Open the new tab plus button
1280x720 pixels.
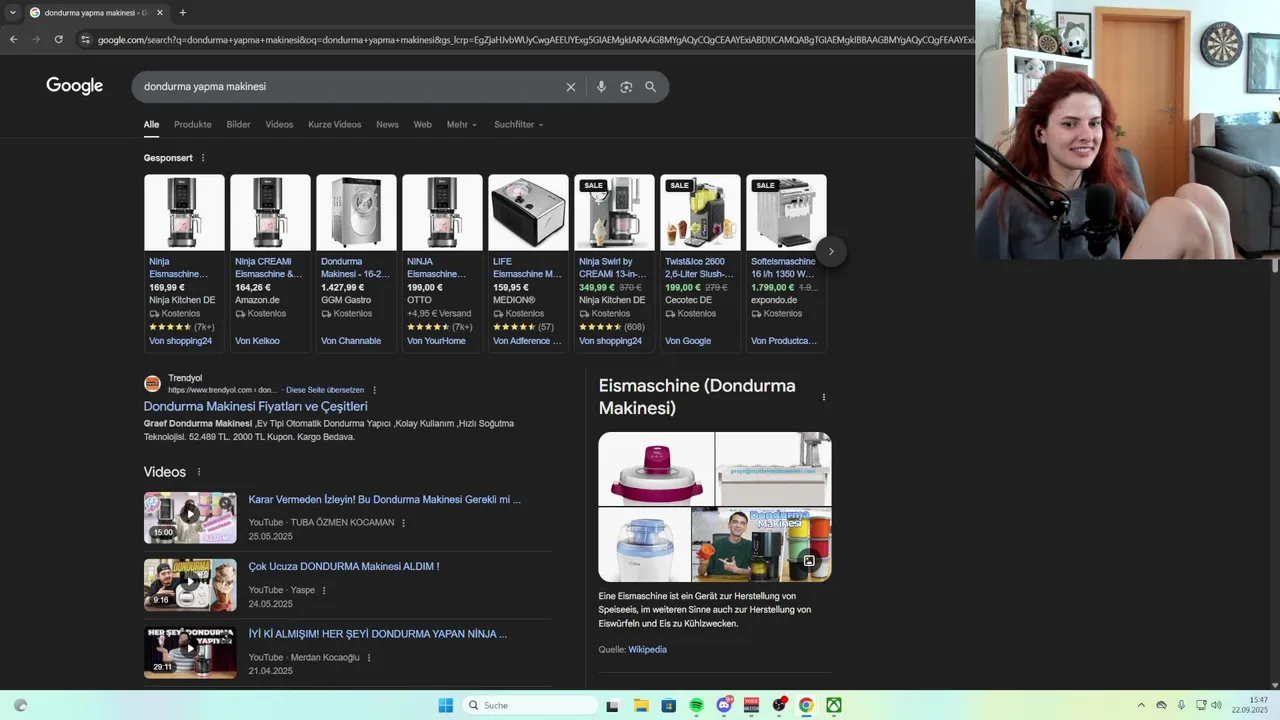coord(182,13)
